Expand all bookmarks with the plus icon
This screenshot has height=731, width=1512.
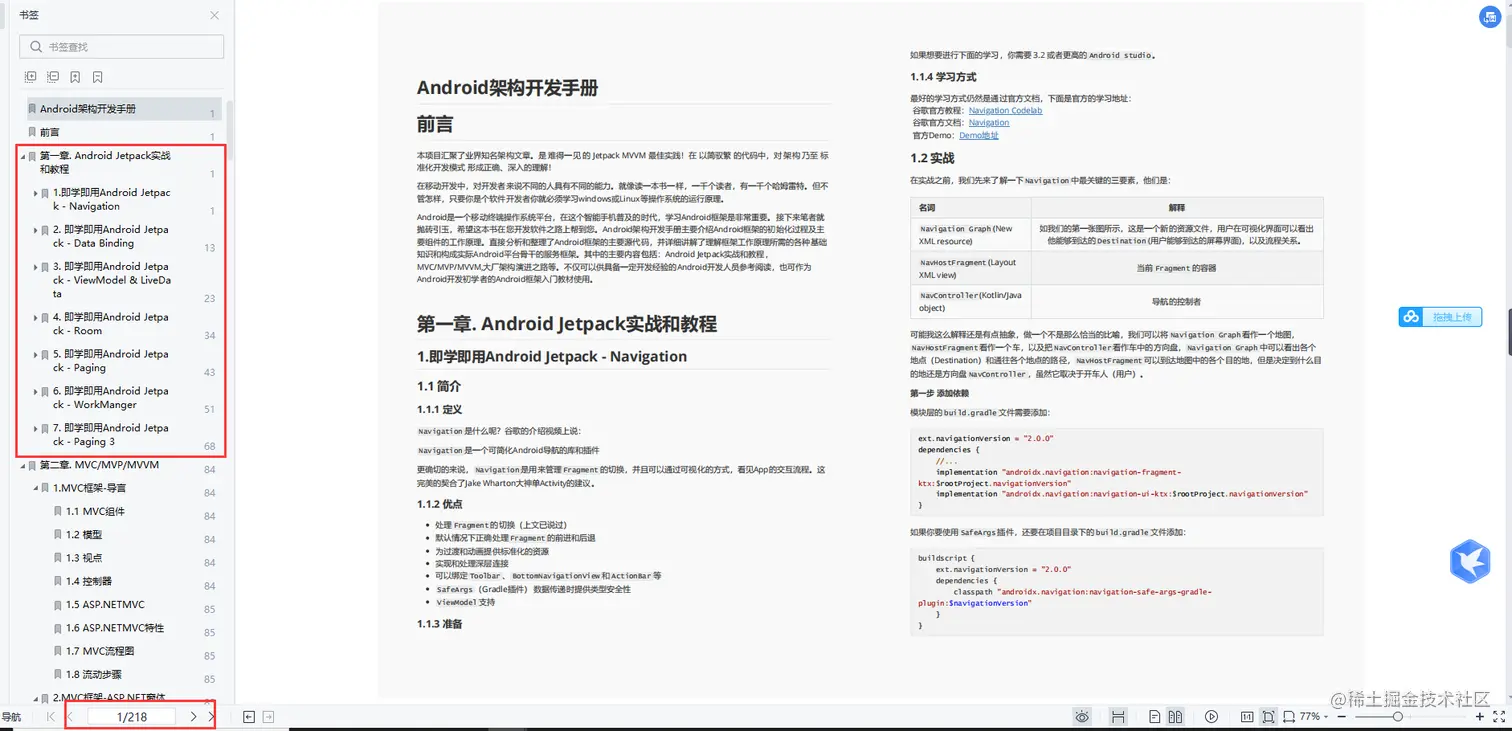(x=30, y=77)
